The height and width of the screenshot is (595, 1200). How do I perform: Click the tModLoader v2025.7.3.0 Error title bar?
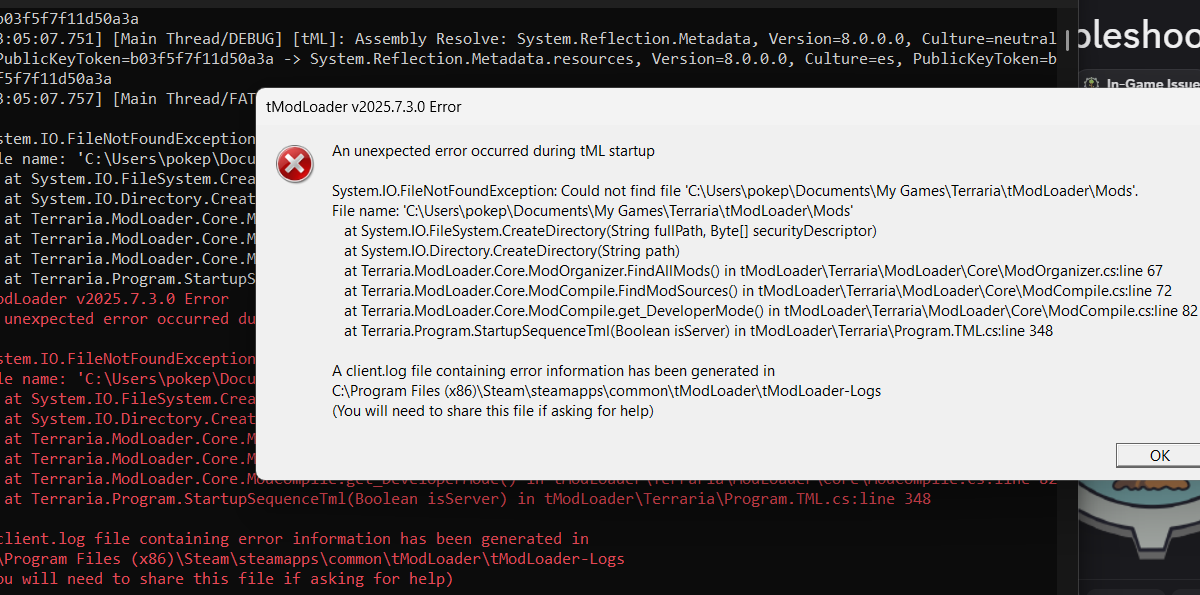(x=364, y=107)
